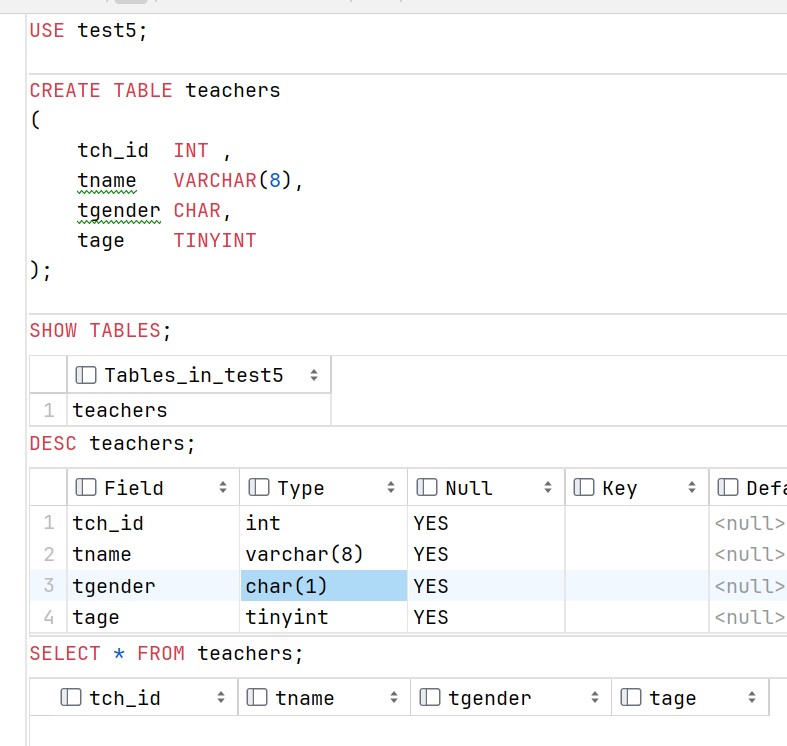Sort the Key column using its arrows
Viewport: 787px width, 746px height.
(x=692, y=487)
